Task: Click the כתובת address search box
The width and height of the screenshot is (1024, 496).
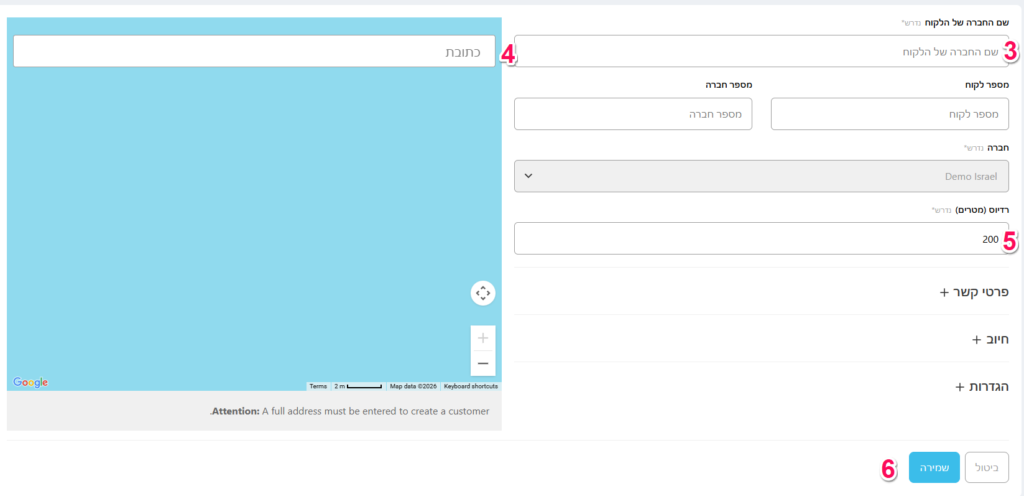Action: 254,51
